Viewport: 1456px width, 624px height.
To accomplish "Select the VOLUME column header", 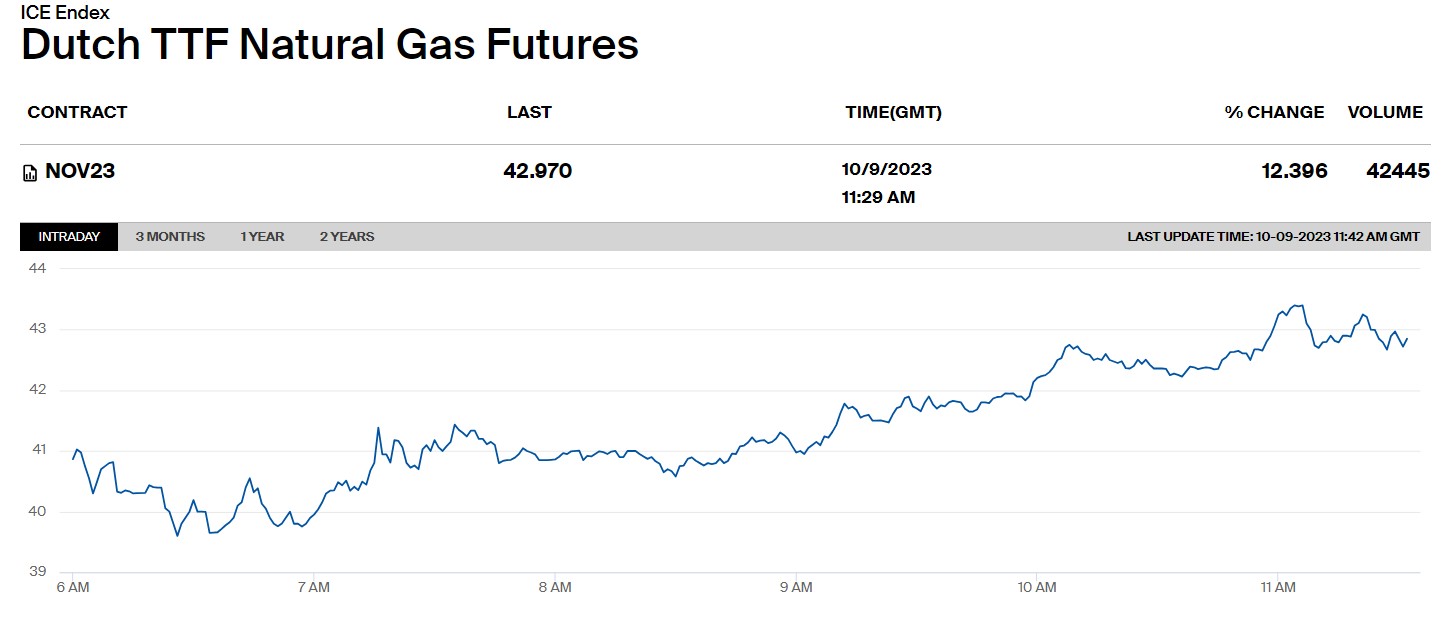I will tap(1385, 112).
